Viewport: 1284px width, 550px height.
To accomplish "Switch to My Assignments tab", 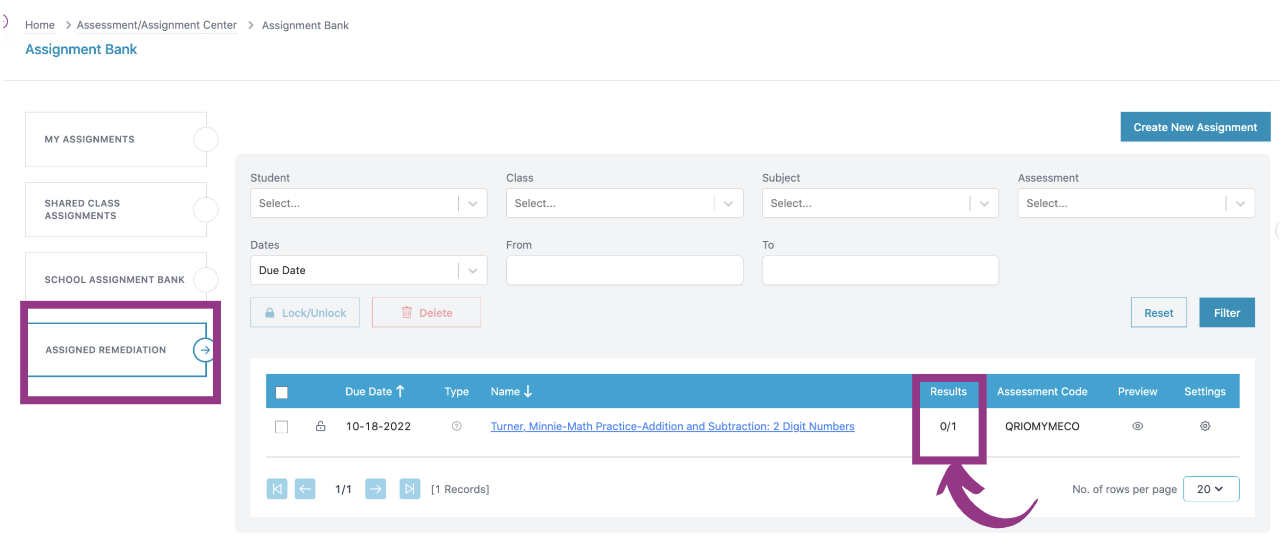I will point(116,139).
